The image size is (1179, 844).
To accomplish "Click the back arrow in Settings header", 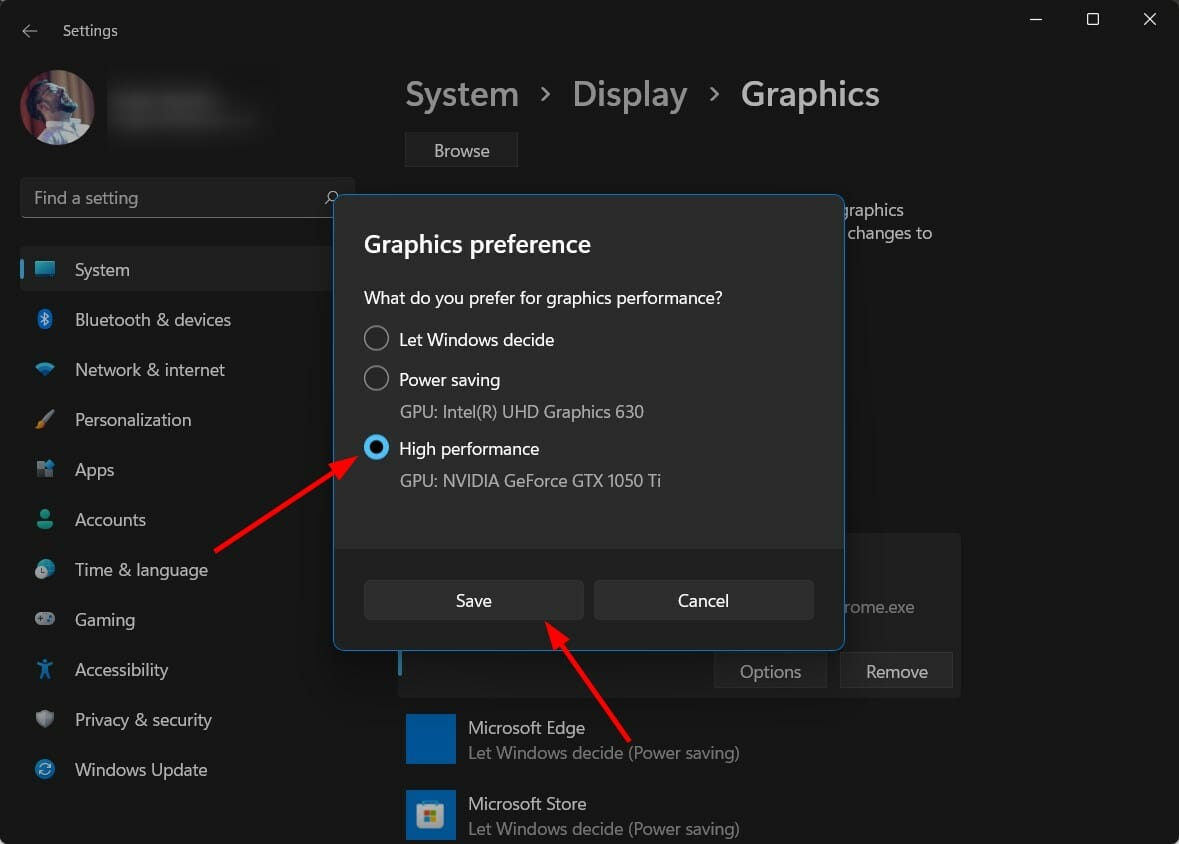I will pos(30,31).
